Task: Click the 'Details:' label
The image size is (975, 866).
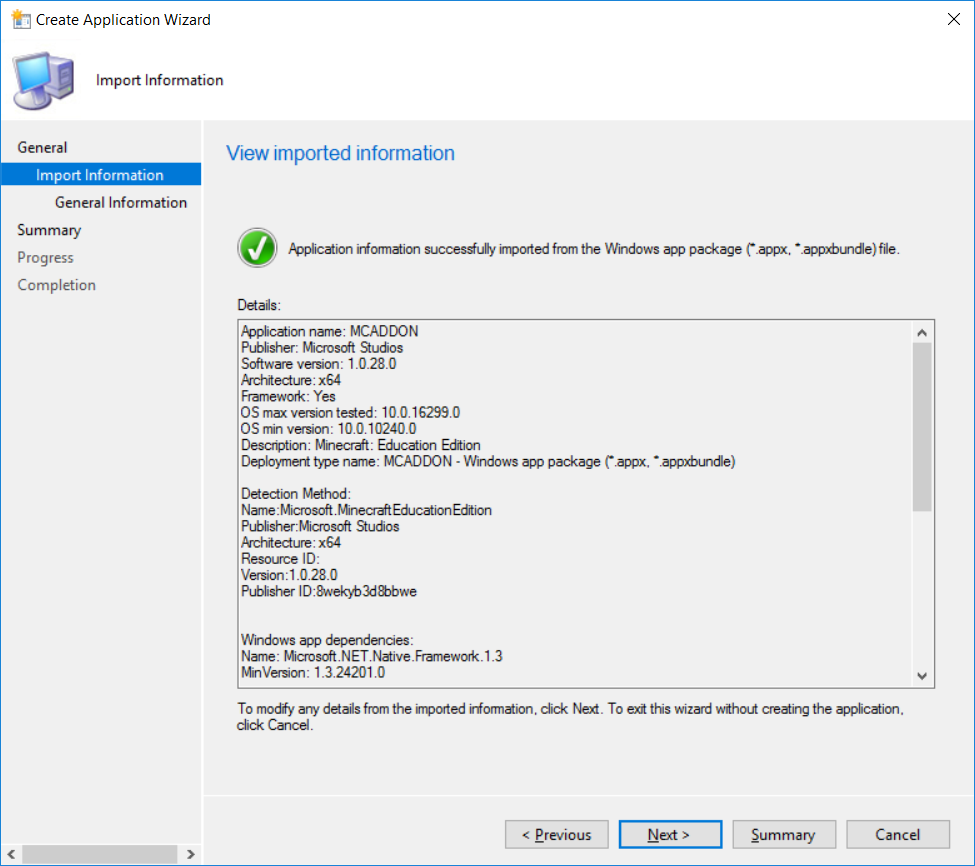Action: tap(259, 305)
